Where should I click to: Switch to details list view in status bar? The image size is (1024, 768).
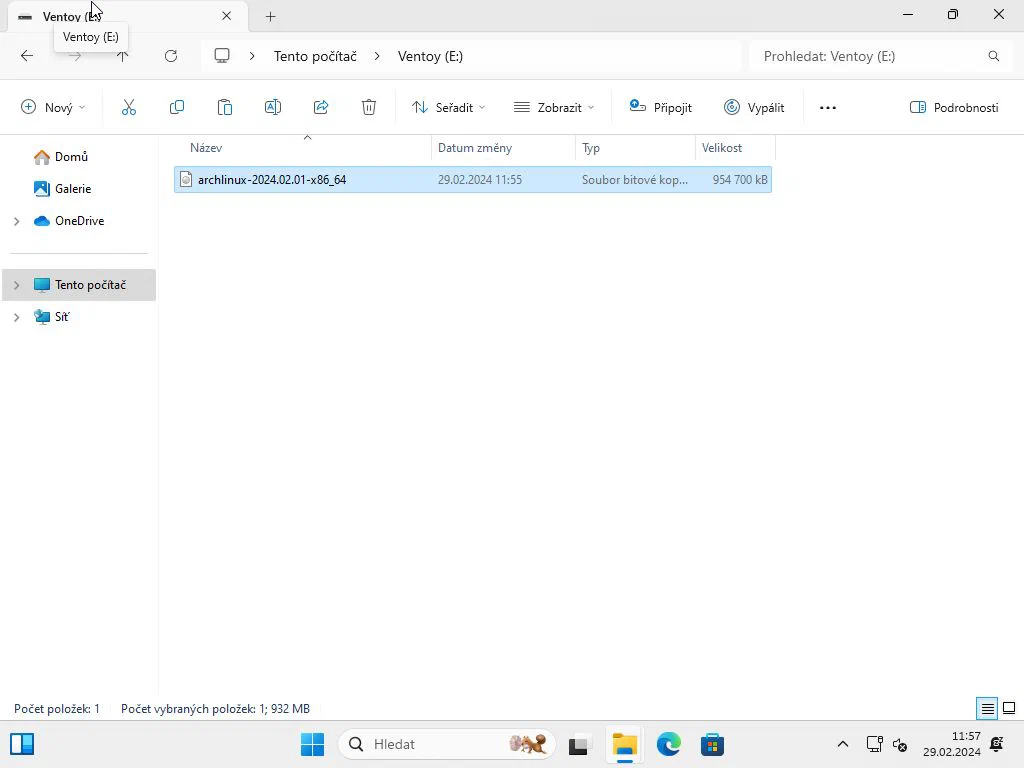pos(987,708)
